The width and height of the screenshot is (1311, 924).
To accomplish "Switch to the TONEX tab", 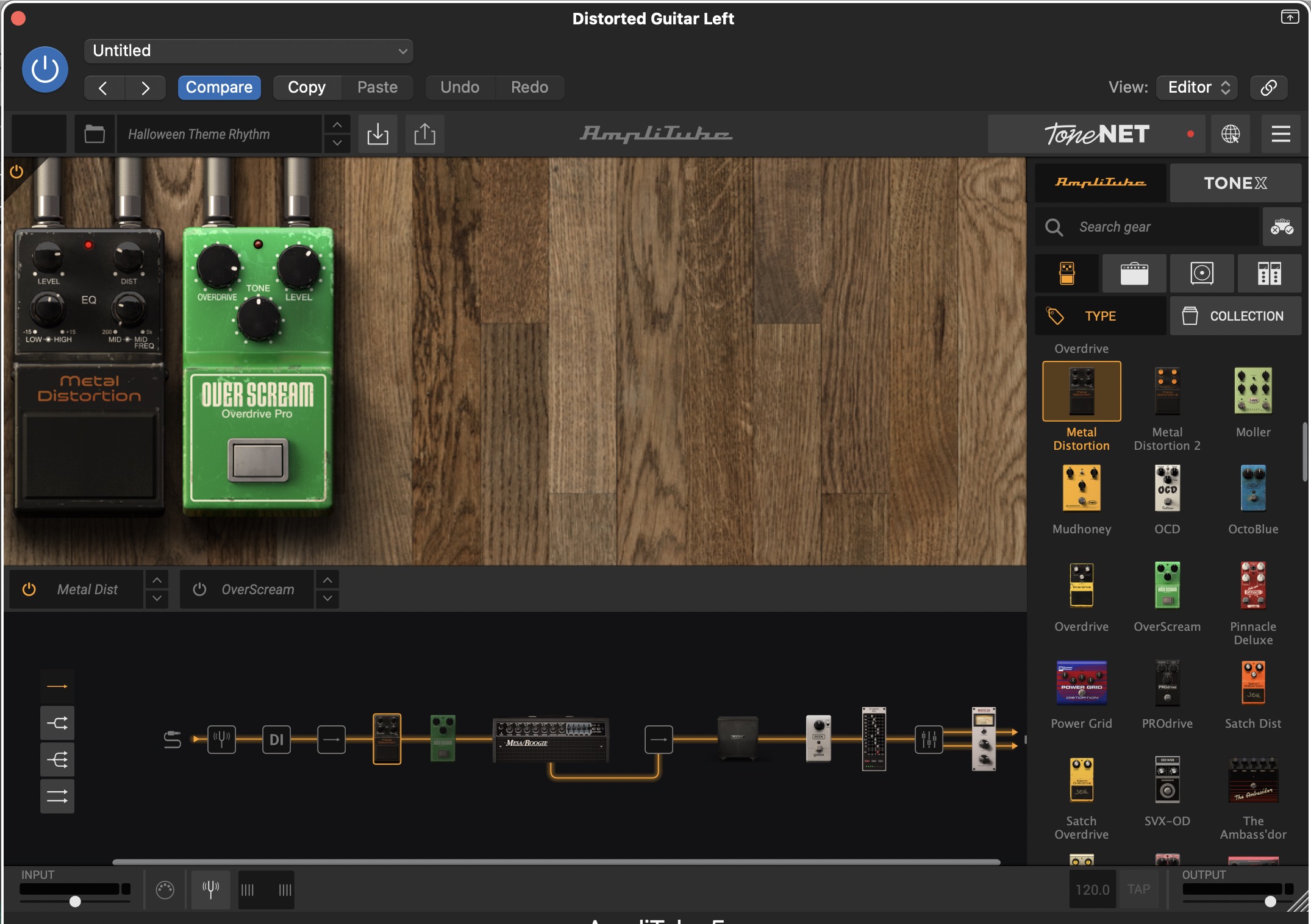I will [x=1235, y=183].
